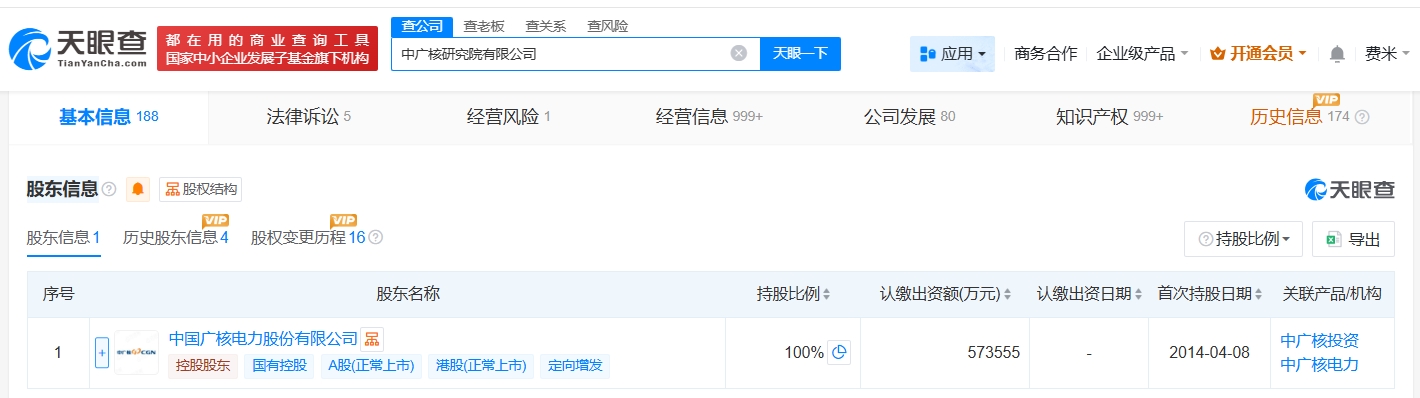Open the 应用 dropdown menu
This screenshot has width=1420, height=398.
[952, 54]
